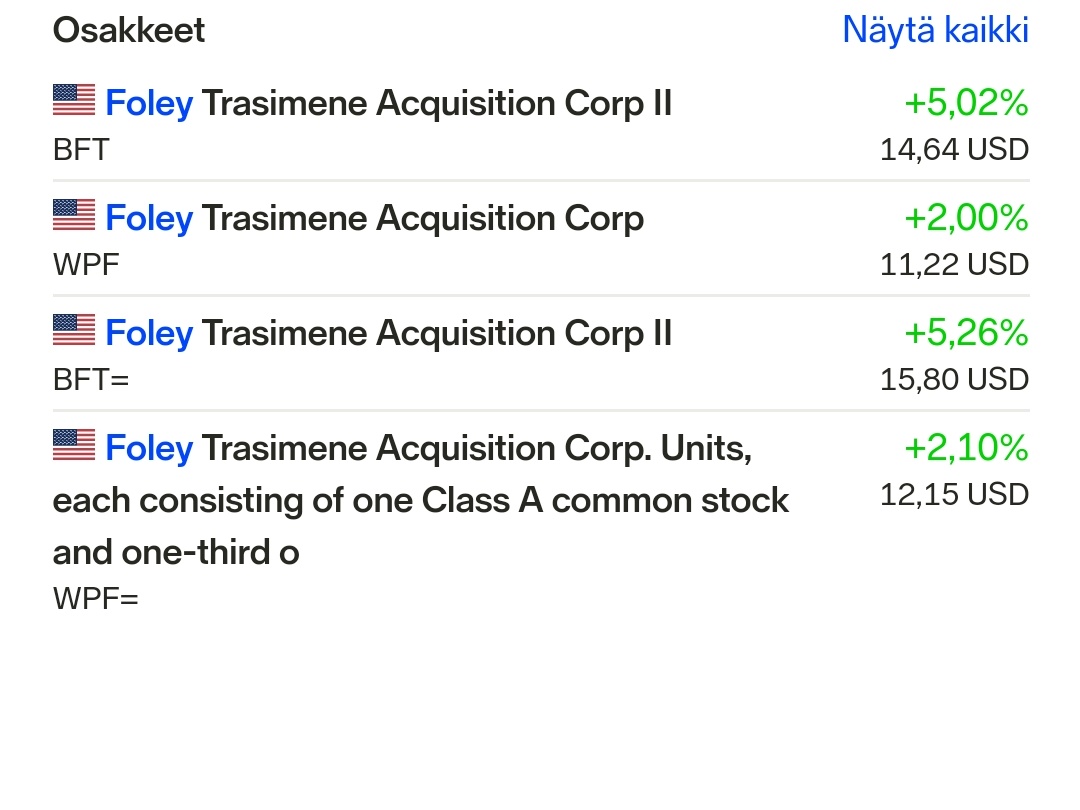
Task: Select the BFT ticker symbol
Action: coord(81,150)
